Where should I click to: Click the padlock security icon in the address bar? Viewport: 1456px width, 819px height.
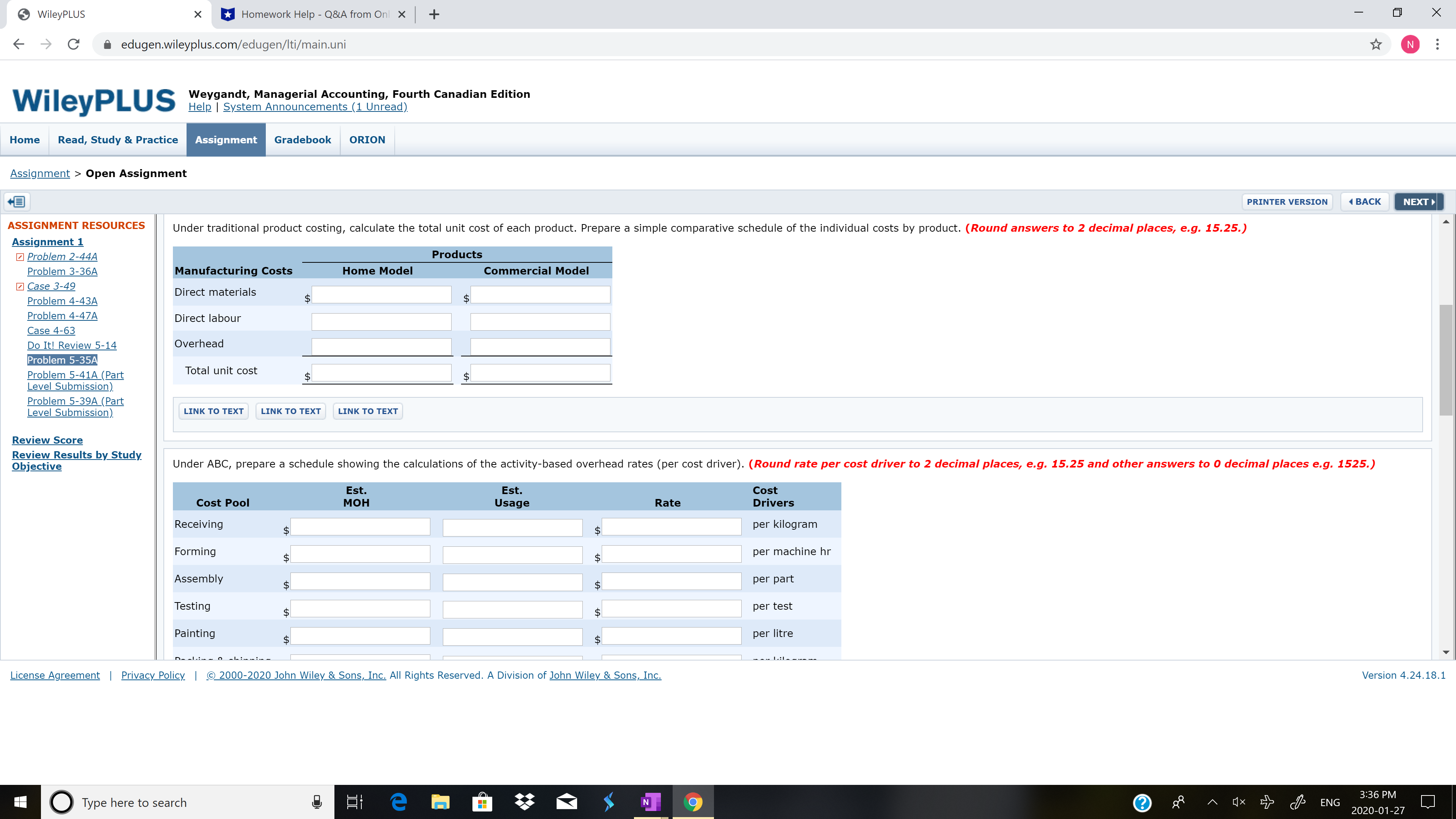click(107, 45)
